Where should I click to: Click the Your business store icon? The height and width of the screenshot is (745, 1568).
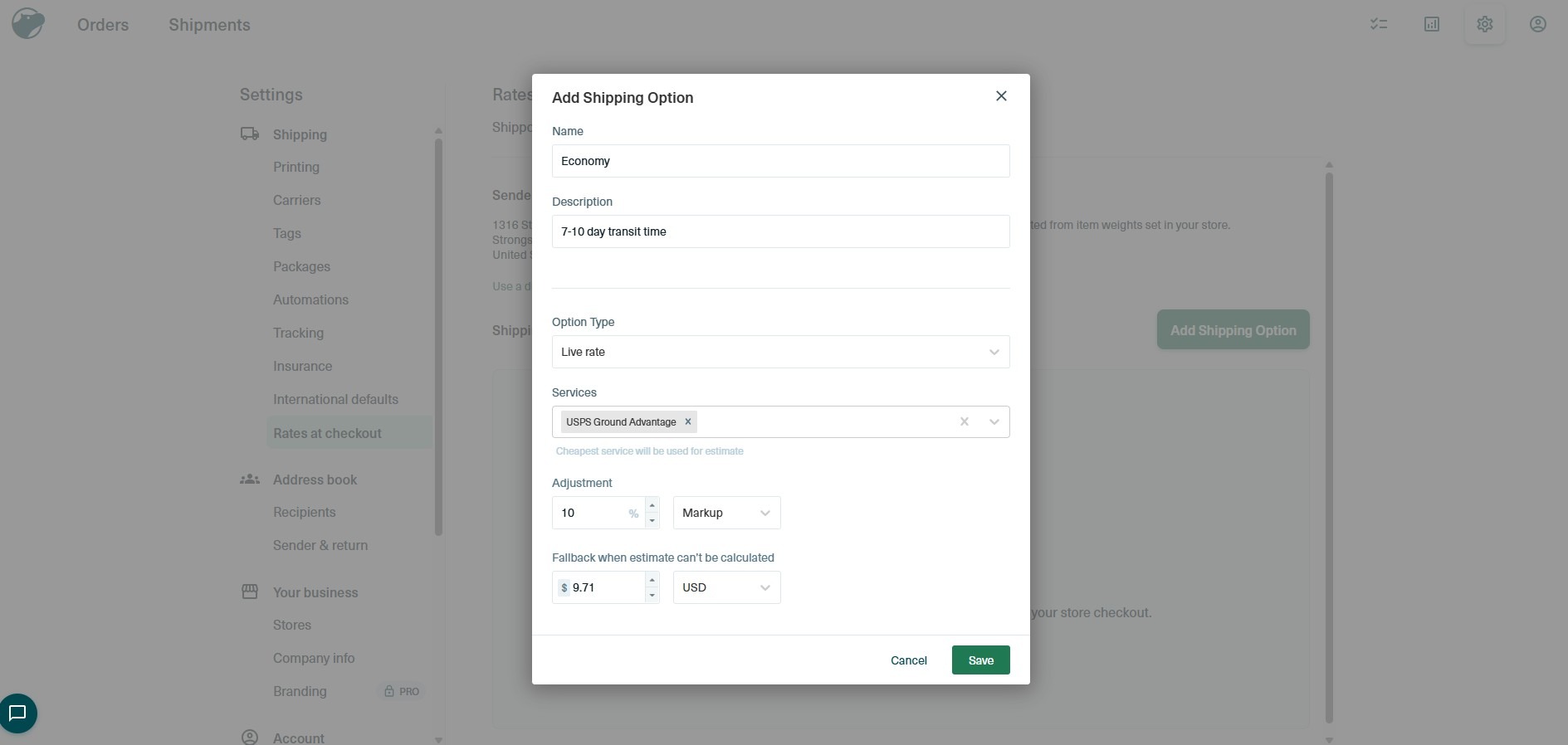click(250, 592)
